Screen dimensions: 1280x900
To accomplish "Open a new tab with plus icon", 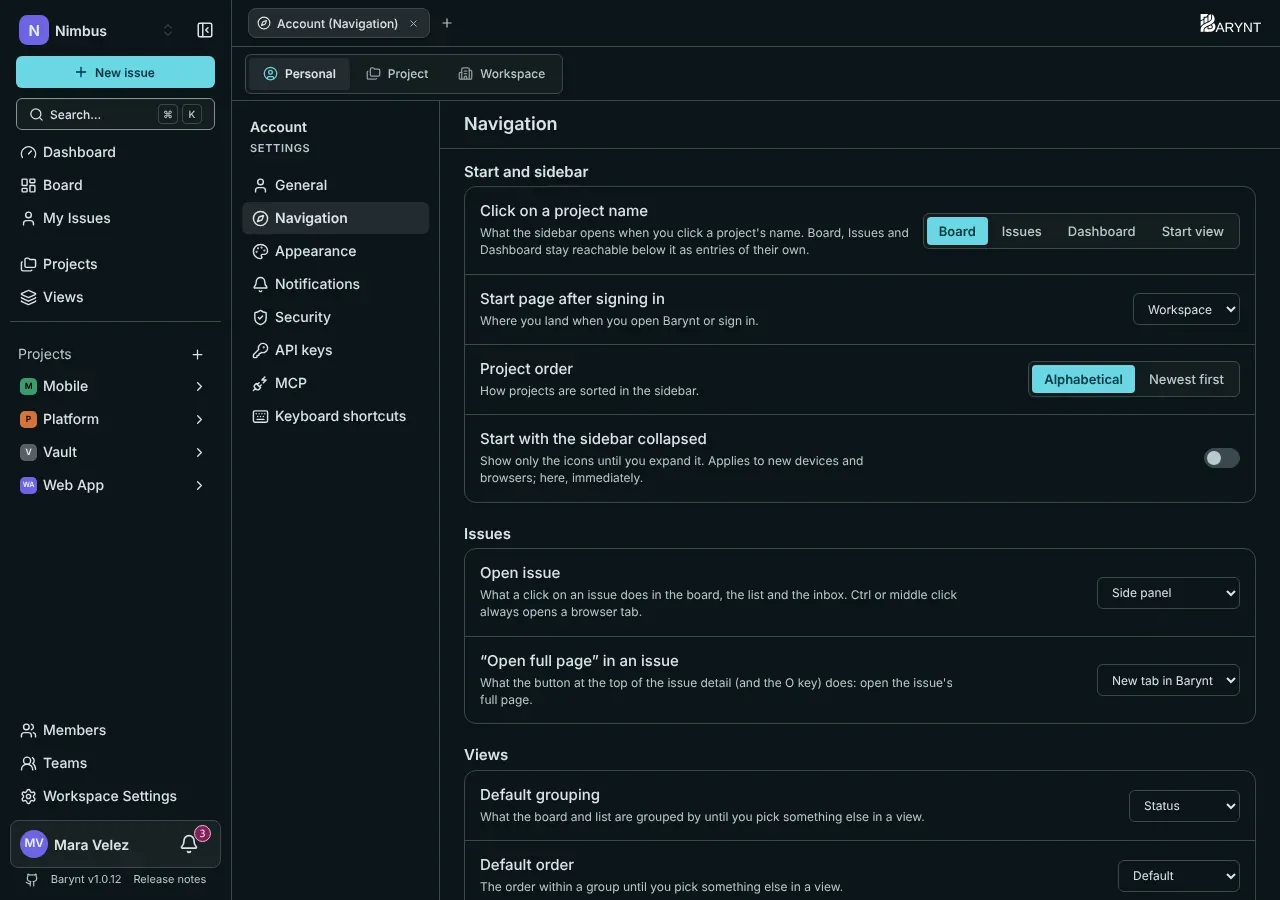I will (447, 23).
